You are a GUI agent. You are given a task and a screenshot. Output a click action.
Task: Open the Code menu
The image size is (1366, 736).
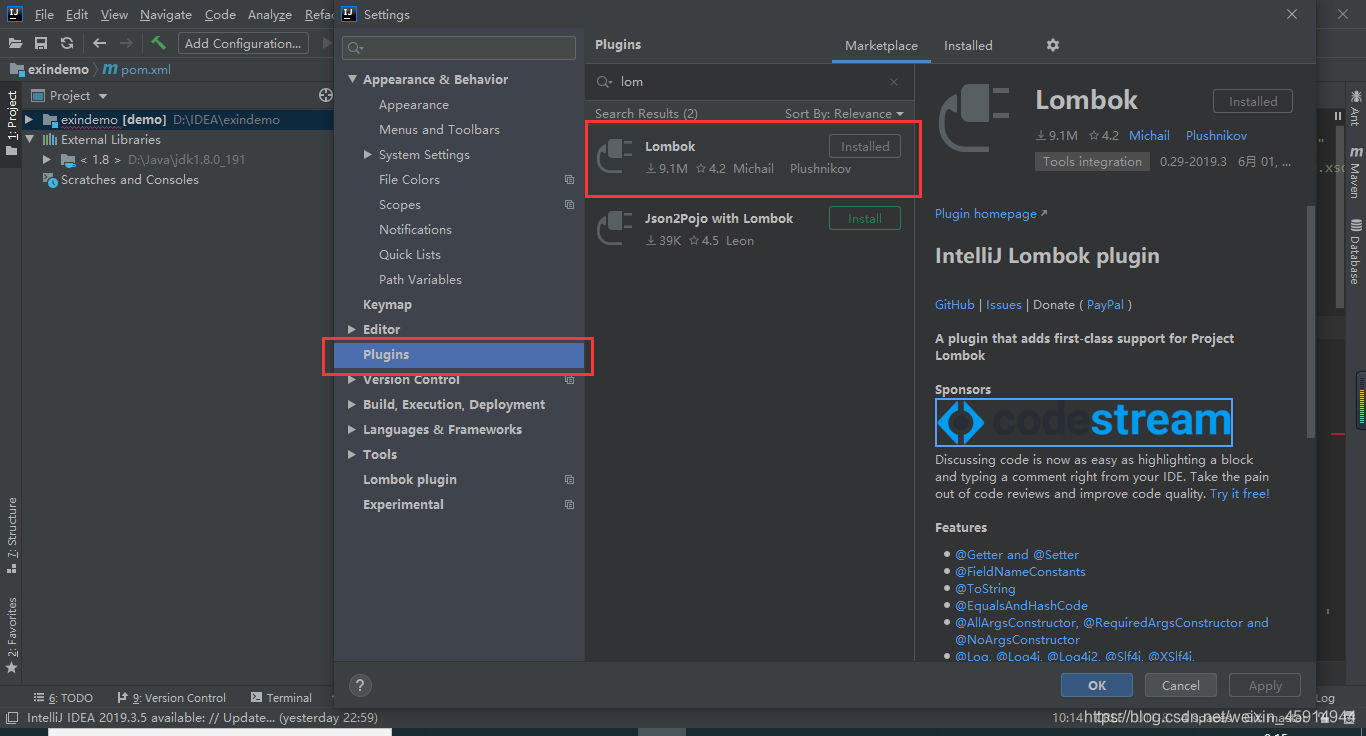pyautogui.click(x=220, y=15)
